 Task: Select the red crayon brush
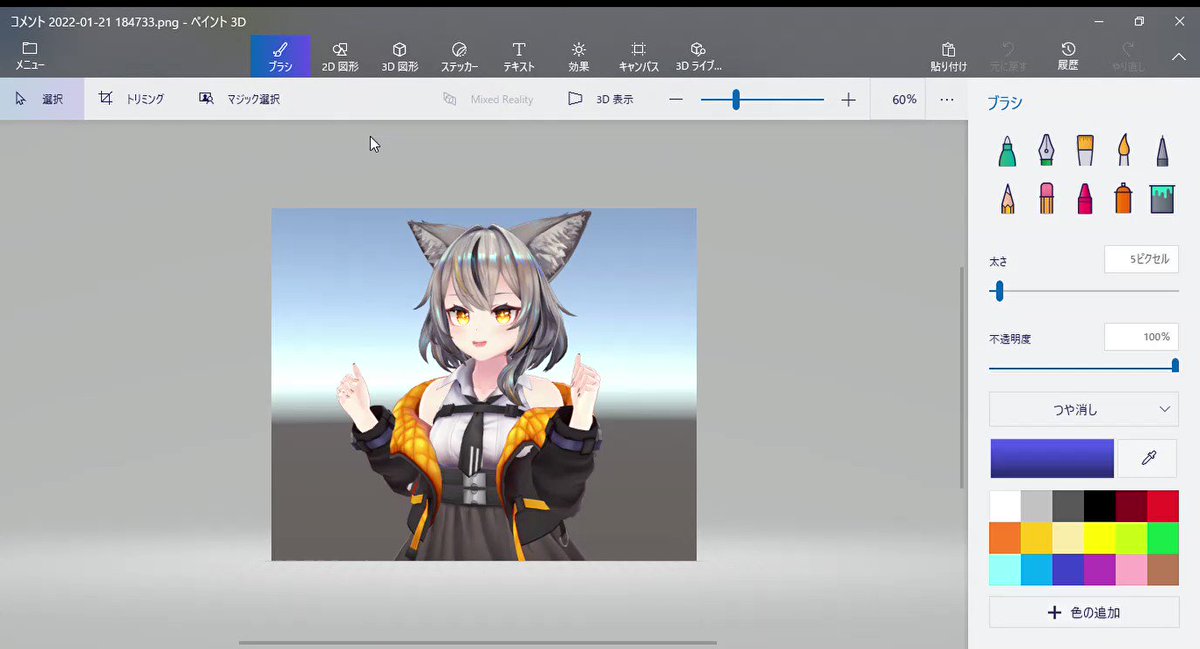point(1085,198)
